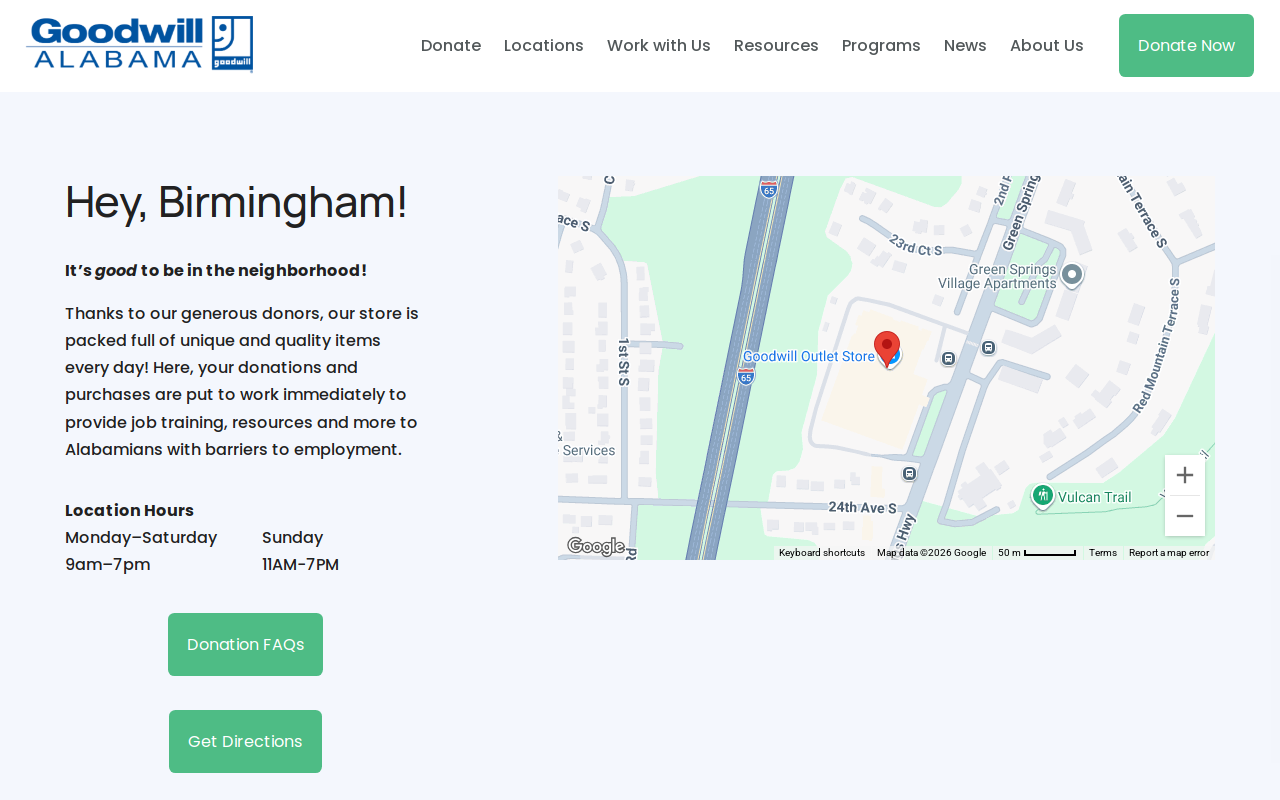Click the bus stop icon on 24th Ave S
The height and width of the screenshot is (800, 1280).
pyautogui.click(x=909, y=473)
